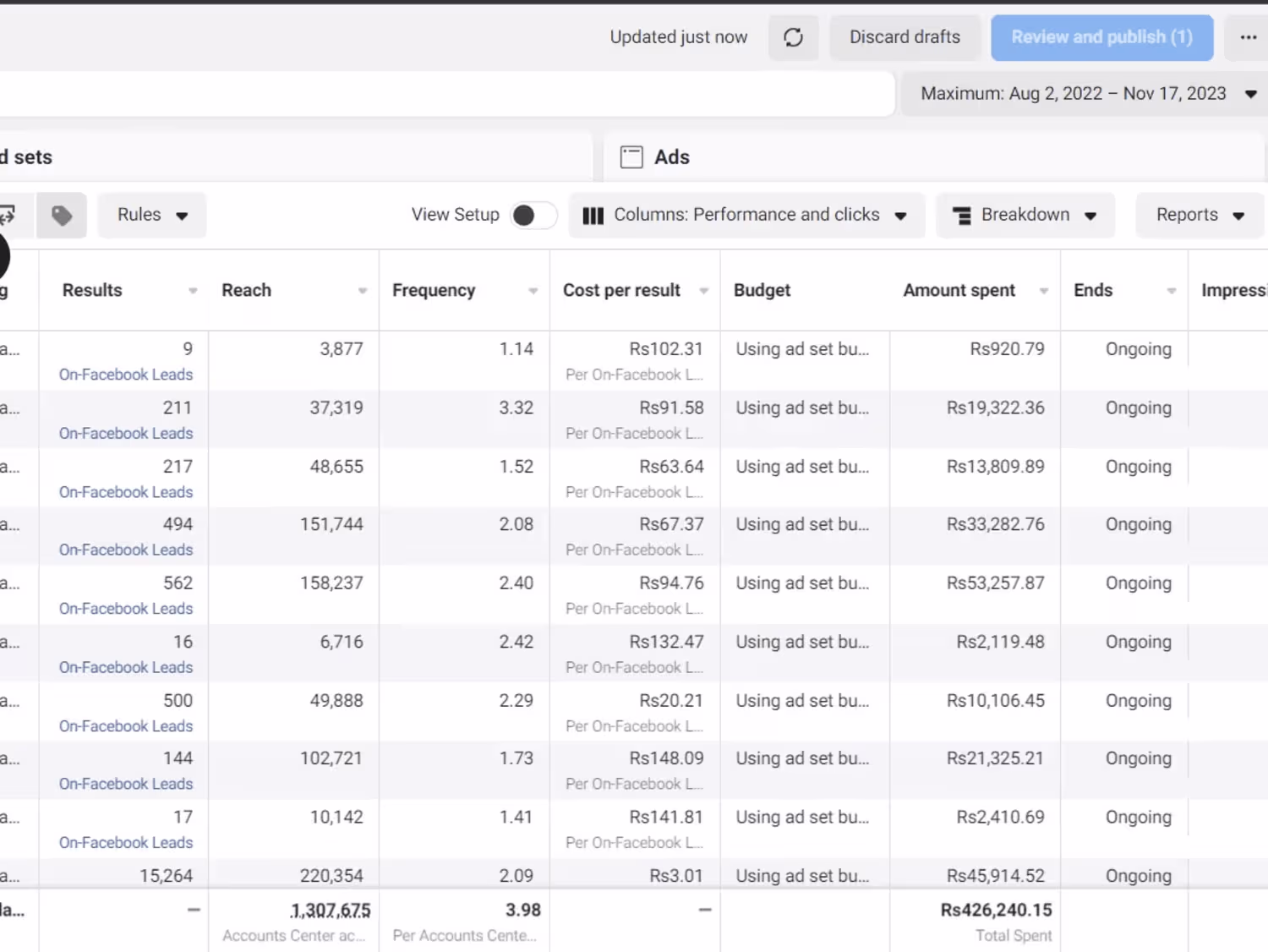Open the Amount spent column menu arrow
1268x952 pixels.
(x=1044, y=291)
